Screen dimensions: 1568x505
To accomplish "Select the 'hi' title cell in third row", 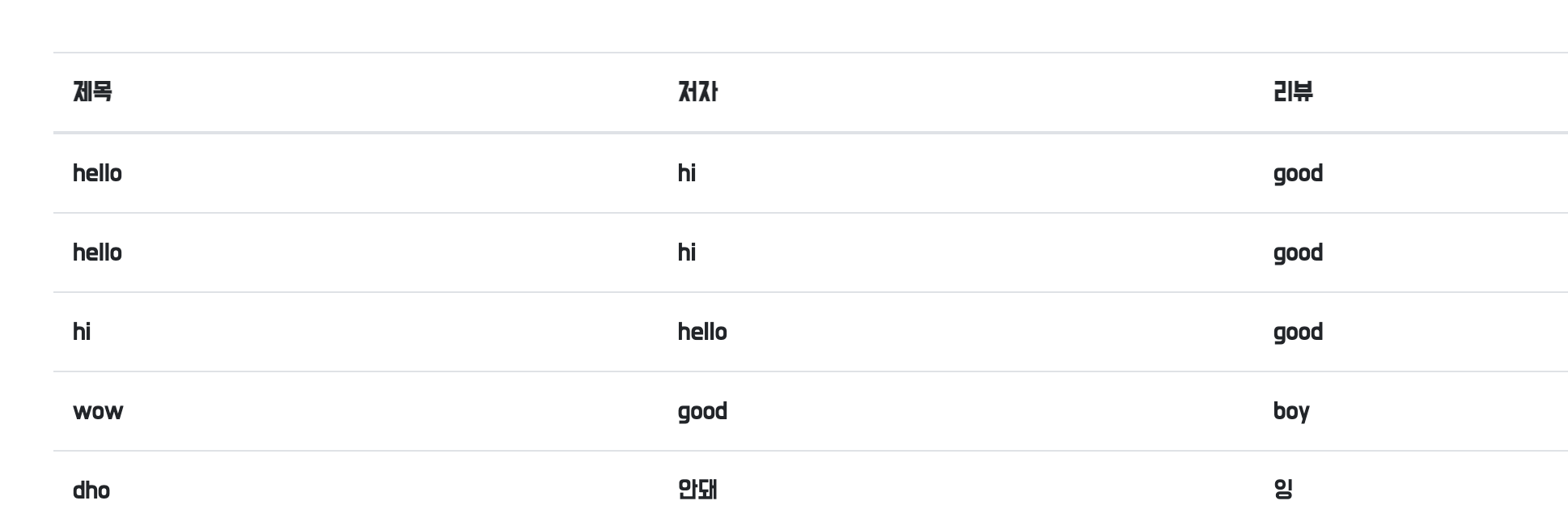I will point(82,332).
